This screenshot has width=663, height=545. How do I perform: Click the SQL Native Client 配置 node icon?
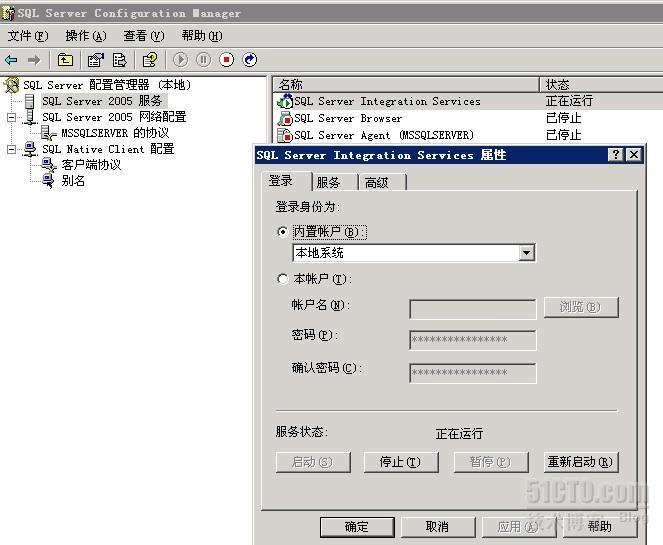pos(30,149)
